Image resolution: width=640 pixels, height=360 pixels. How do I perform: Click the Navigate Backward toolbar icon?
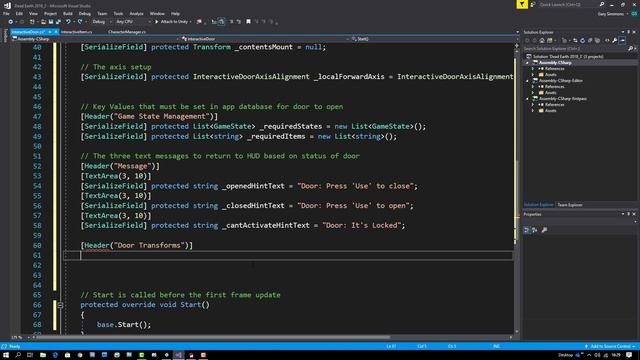coord(11,22)
